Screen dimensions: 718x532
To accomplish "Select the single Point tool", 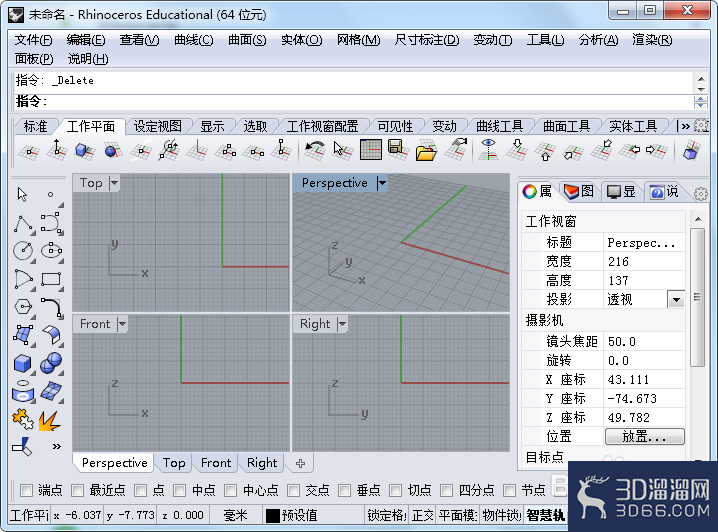I will [50, 195].
